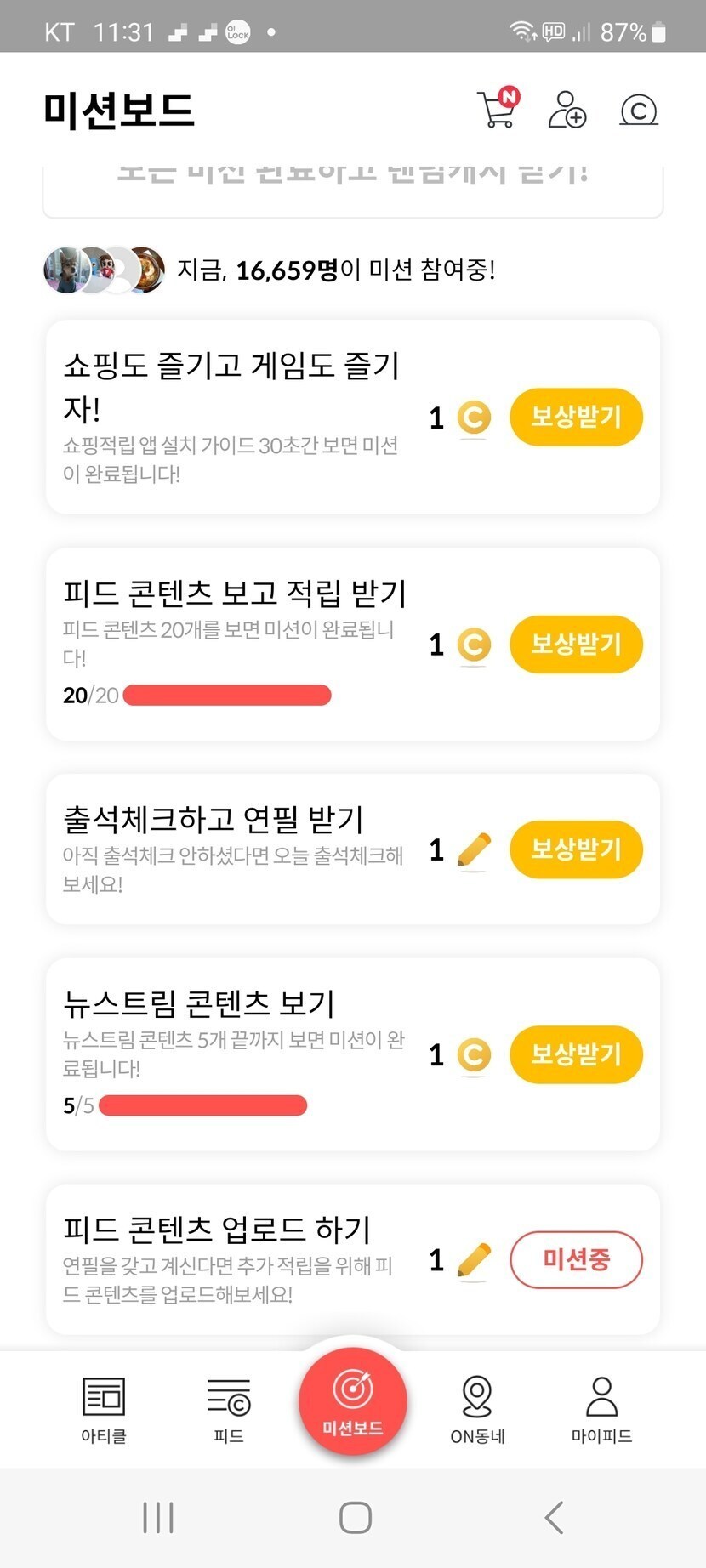706x1568 pixels.
Task: Switch to the 아티클 tab
Action: (104, 1410)
